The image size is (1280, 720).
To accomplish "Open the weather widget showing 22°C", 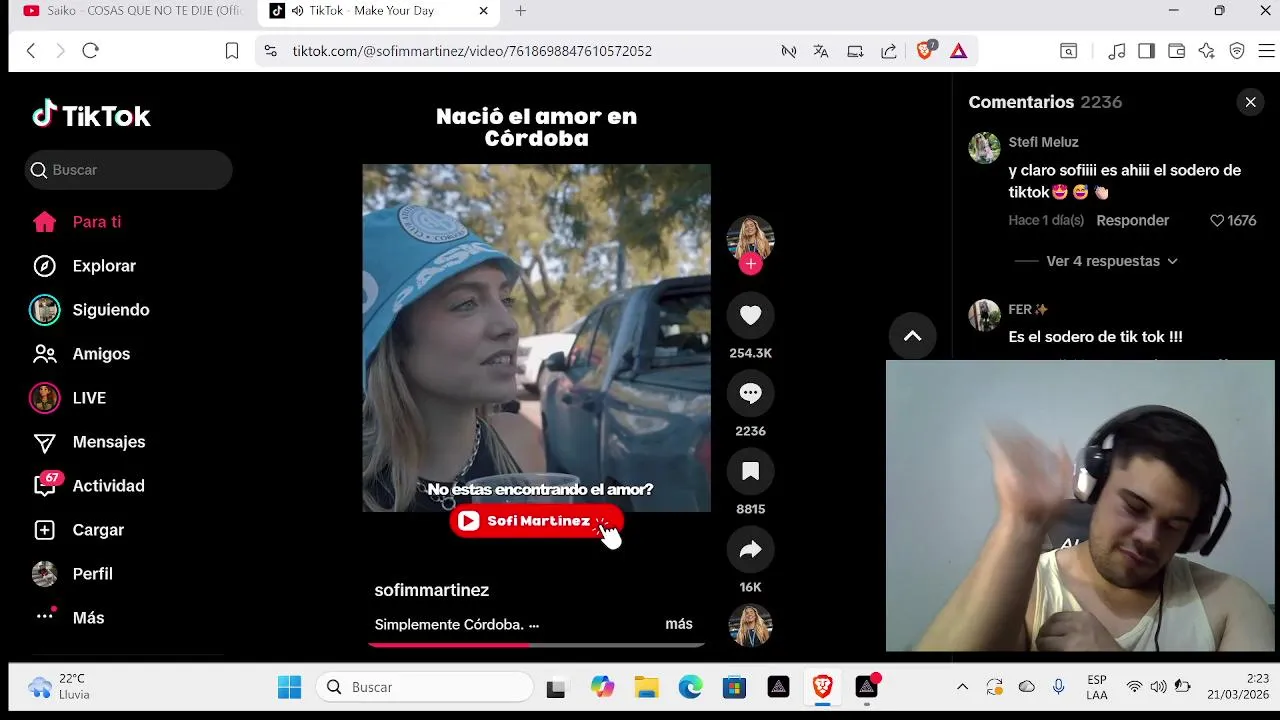I will click(60, 687).
